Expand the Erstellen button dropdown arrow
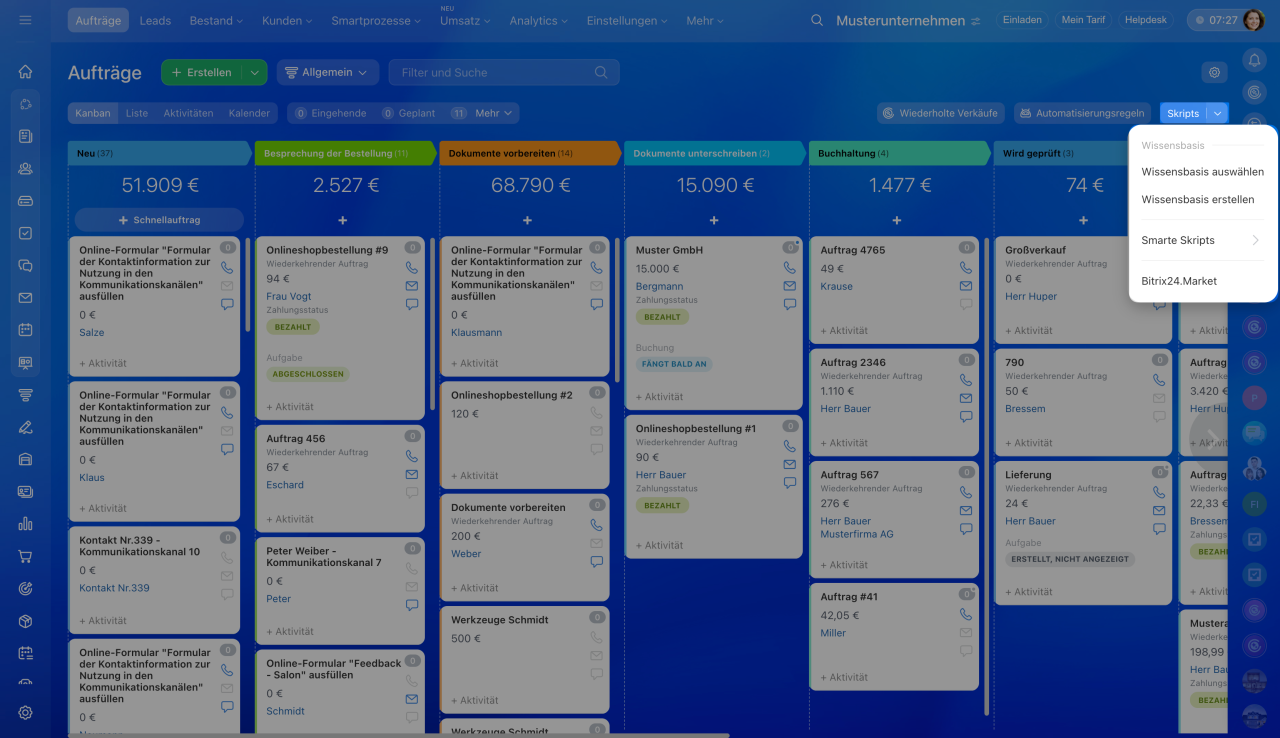 click(254, 72)
